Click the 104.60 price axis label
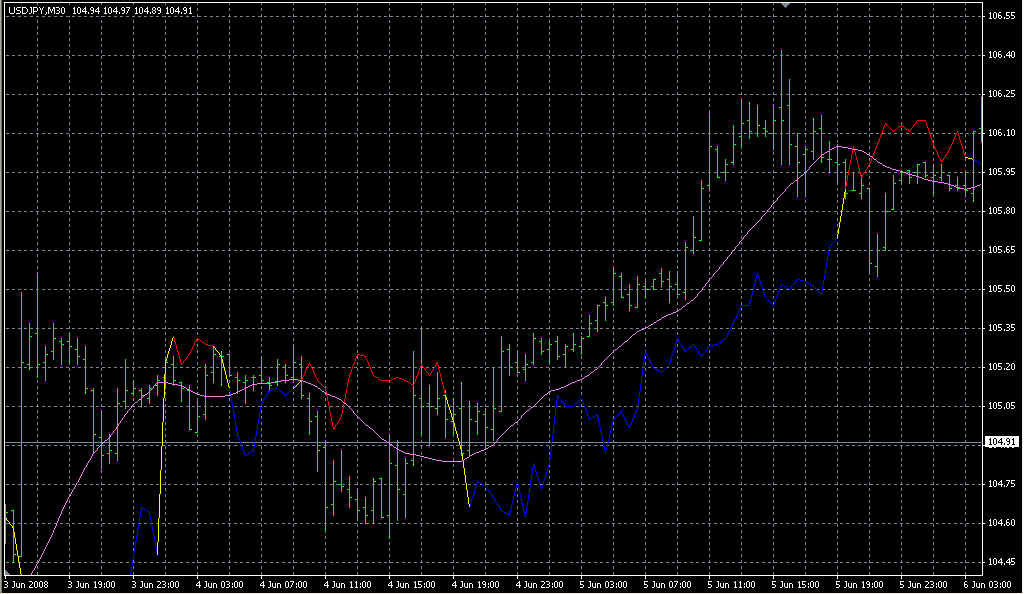1024x594 pixels. coord(1002,523)
